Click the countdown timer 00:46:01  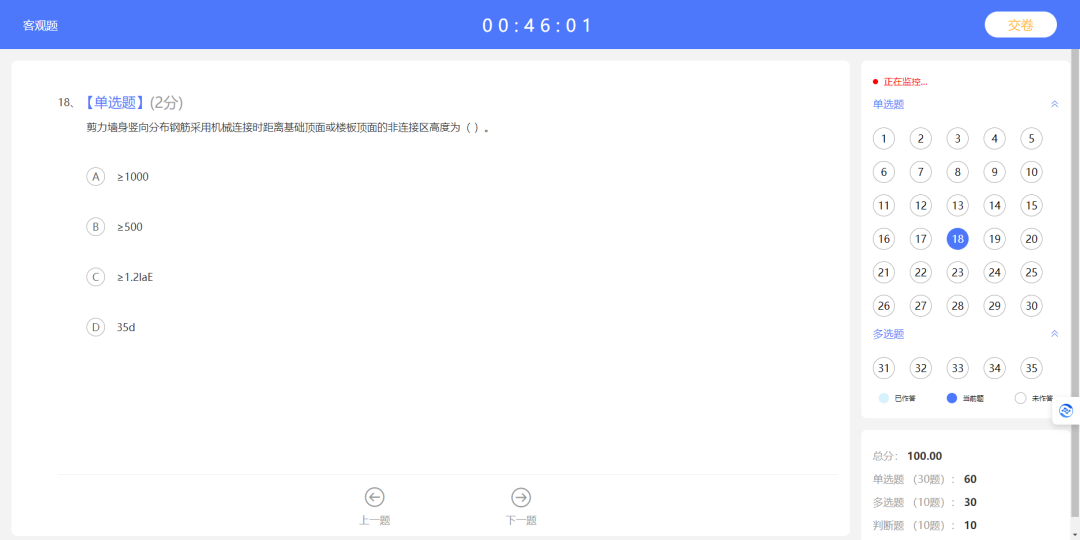(537, 25)
